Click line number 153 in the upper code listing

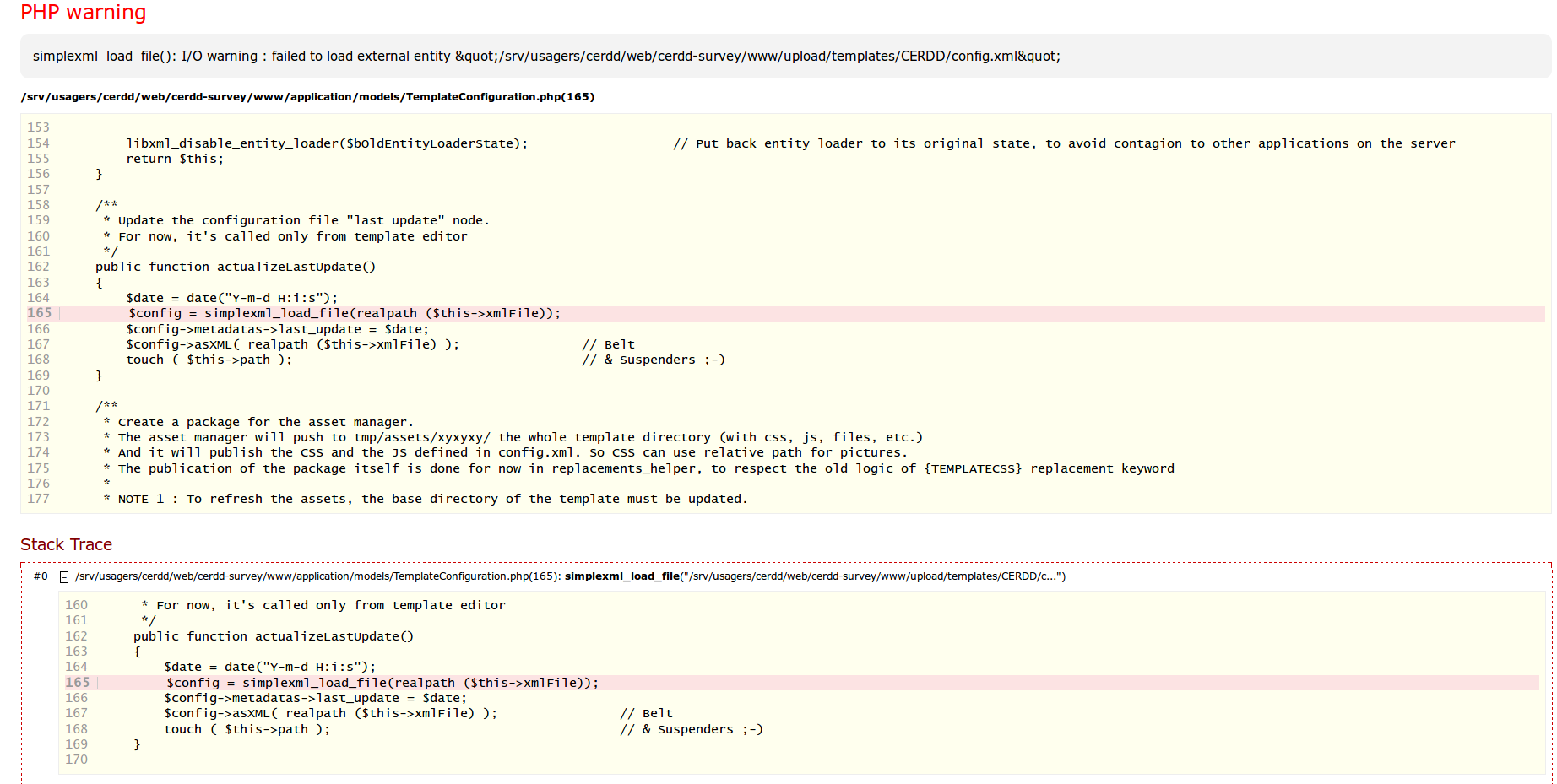click(38, 127)
